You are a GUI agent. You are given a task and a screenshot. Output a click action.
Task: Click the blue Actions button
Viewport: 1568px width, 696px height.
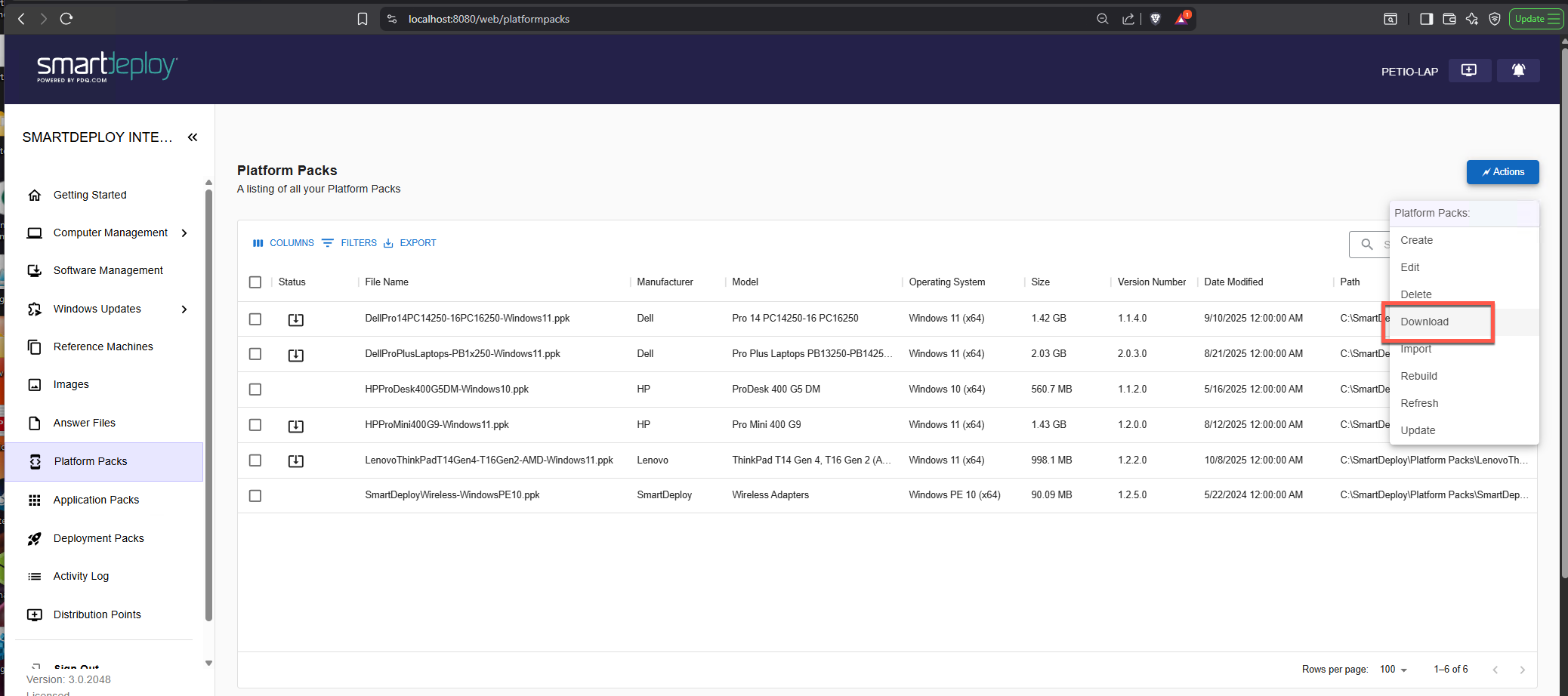(1502, 172)
